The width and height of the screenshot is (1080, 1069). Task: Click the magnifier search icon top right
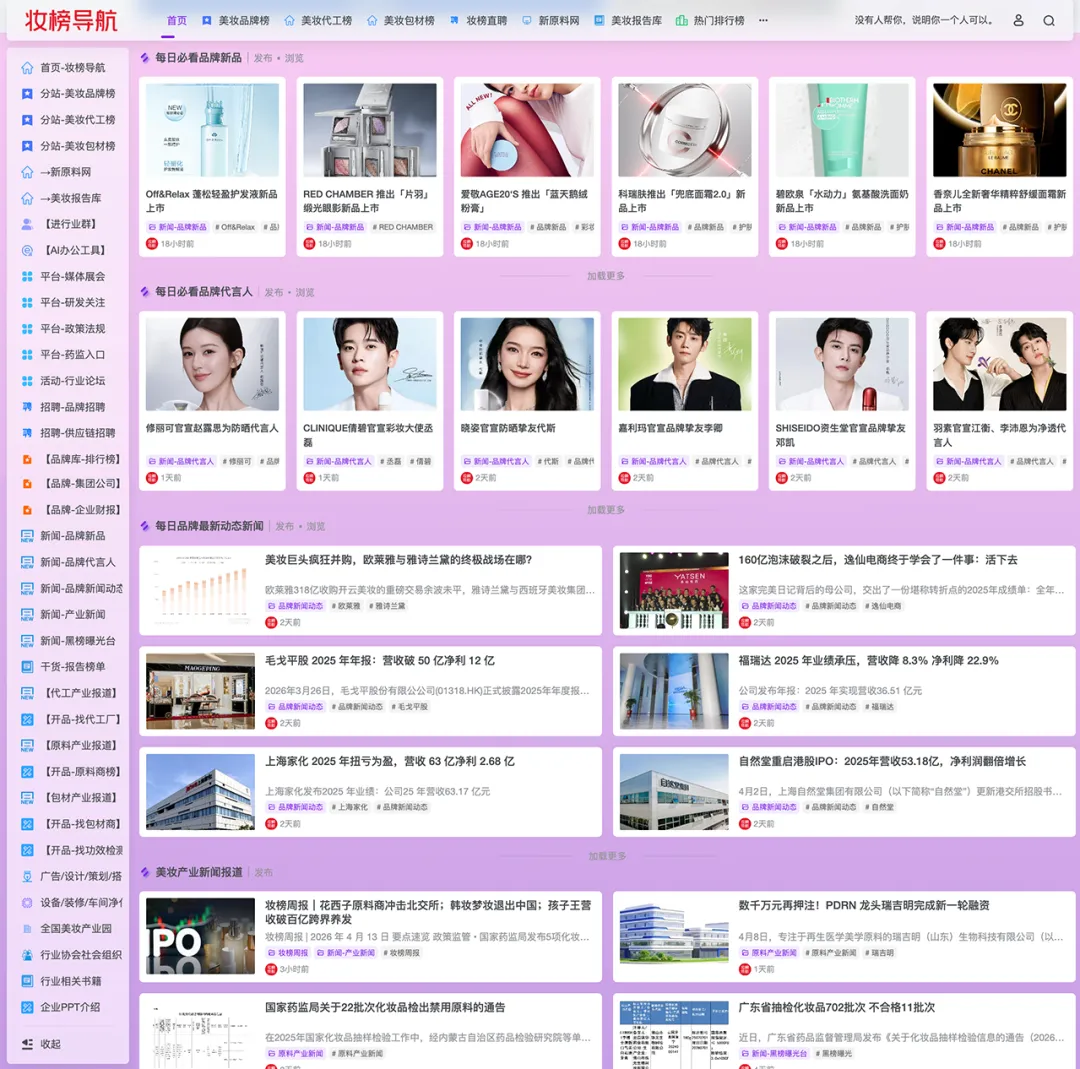click(1047, 19)
